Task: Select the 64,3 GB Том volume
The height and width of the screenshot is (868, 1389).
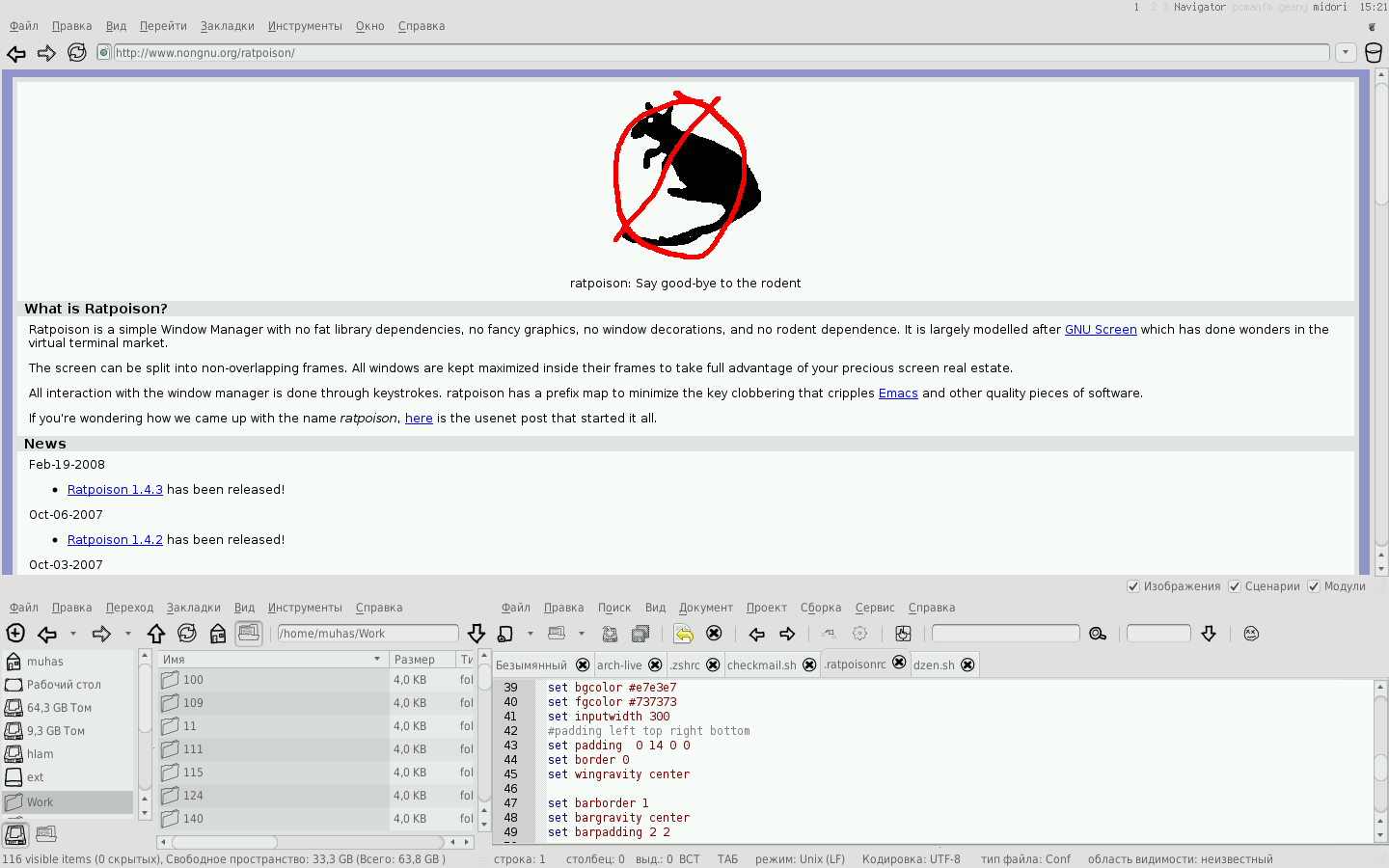Action: point(68,708)
